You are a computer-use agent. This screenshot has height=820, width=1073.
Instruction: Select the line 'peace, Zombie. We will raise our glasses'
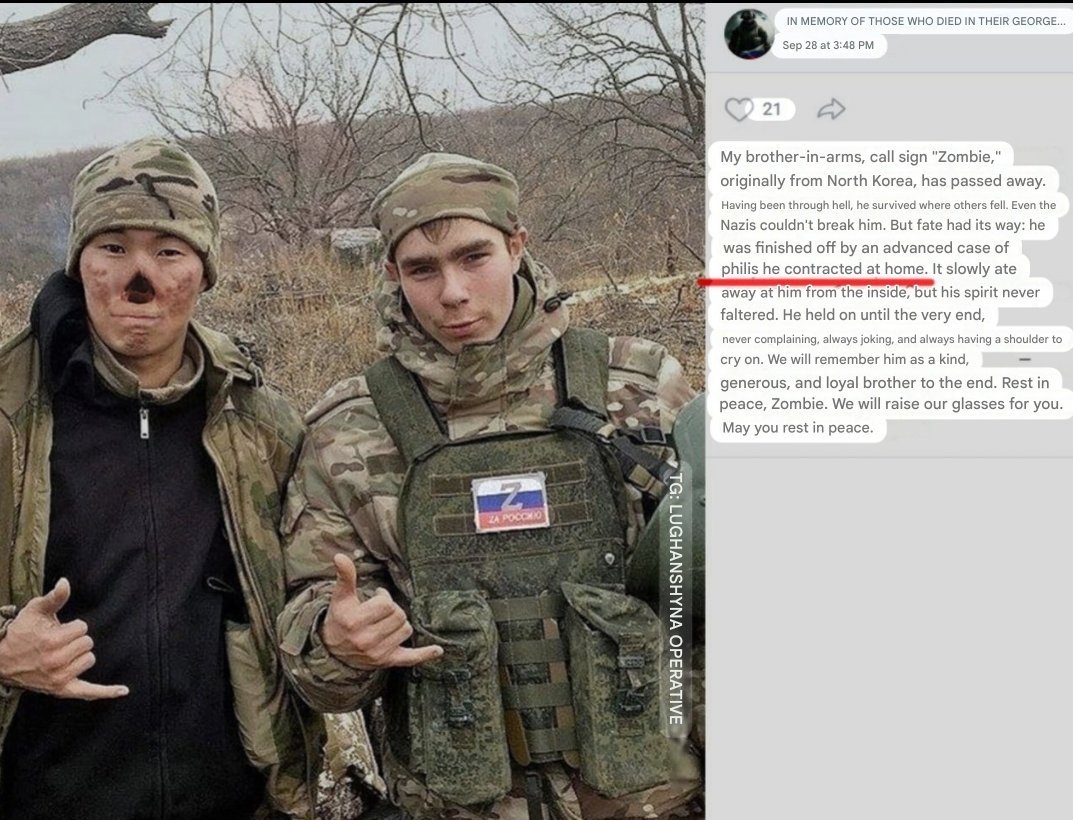click(891, 404)
